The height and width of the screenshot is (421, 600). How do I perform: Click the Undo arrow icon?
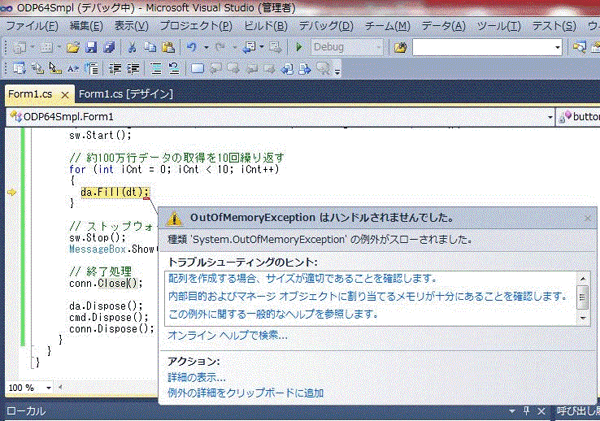(x=192, y=47)
